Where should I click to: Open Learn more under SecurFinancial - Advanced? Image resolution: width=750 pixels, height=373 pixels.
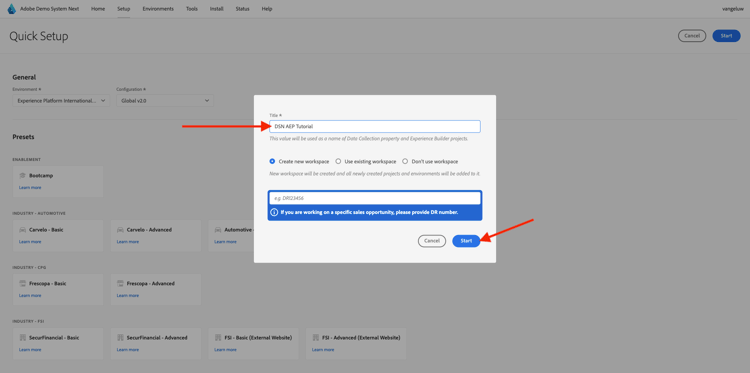pos(128,350)
